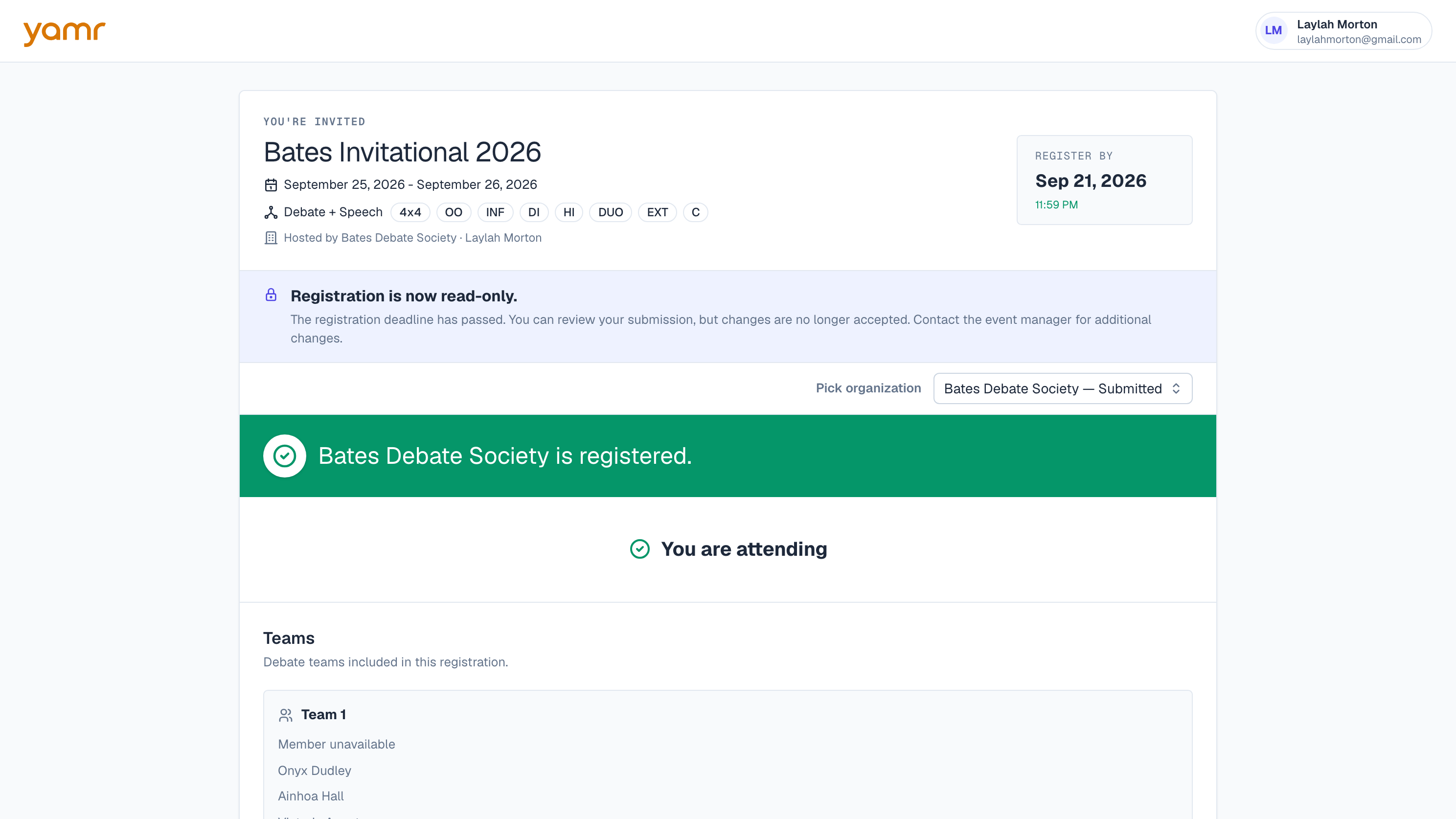This screenshot has width=1456, height=819.
Task: Select the C event tag
Action: tap(695, 212)
